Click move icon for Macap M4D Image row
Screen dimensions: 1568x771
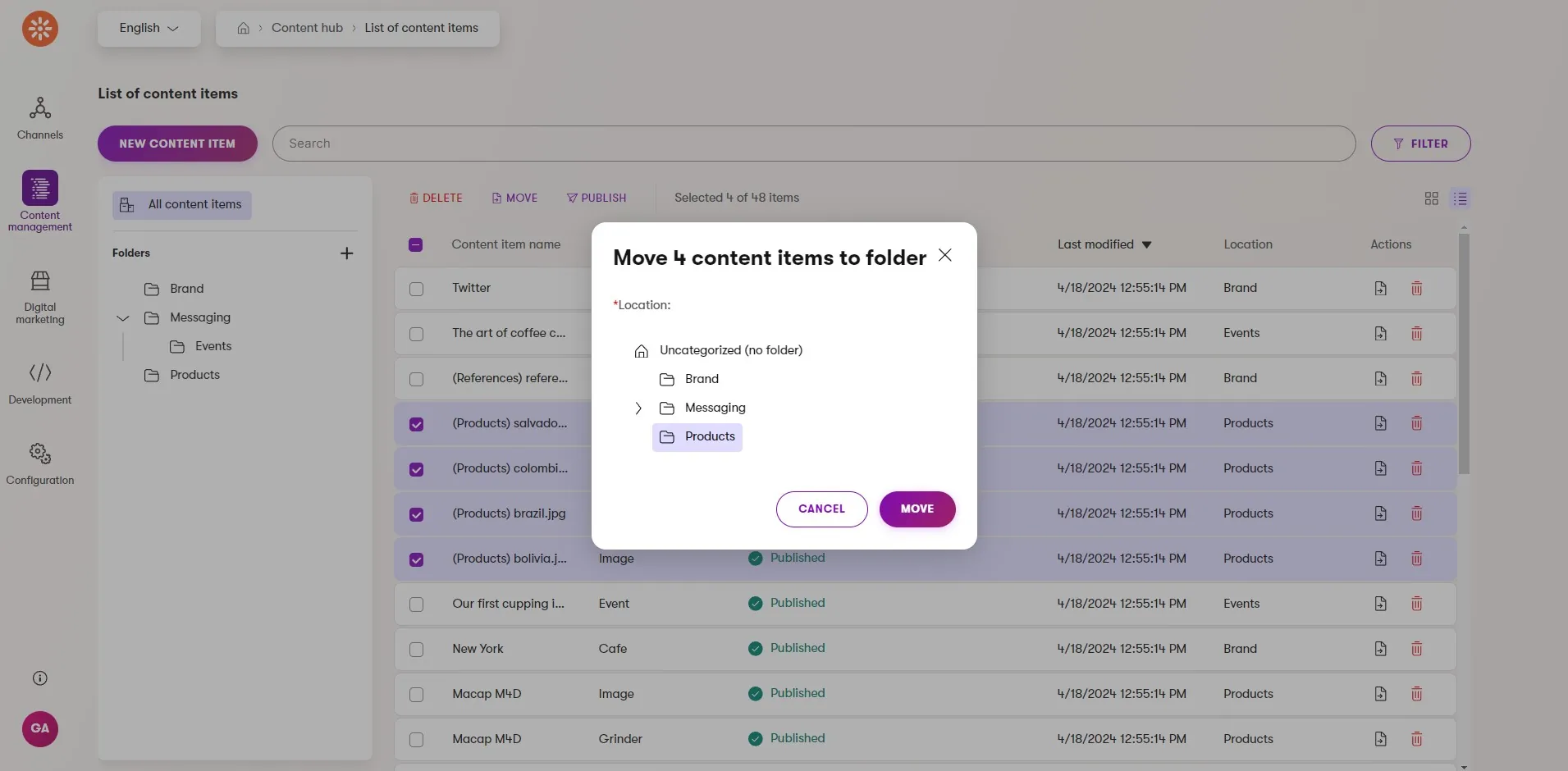(1380, 694)
